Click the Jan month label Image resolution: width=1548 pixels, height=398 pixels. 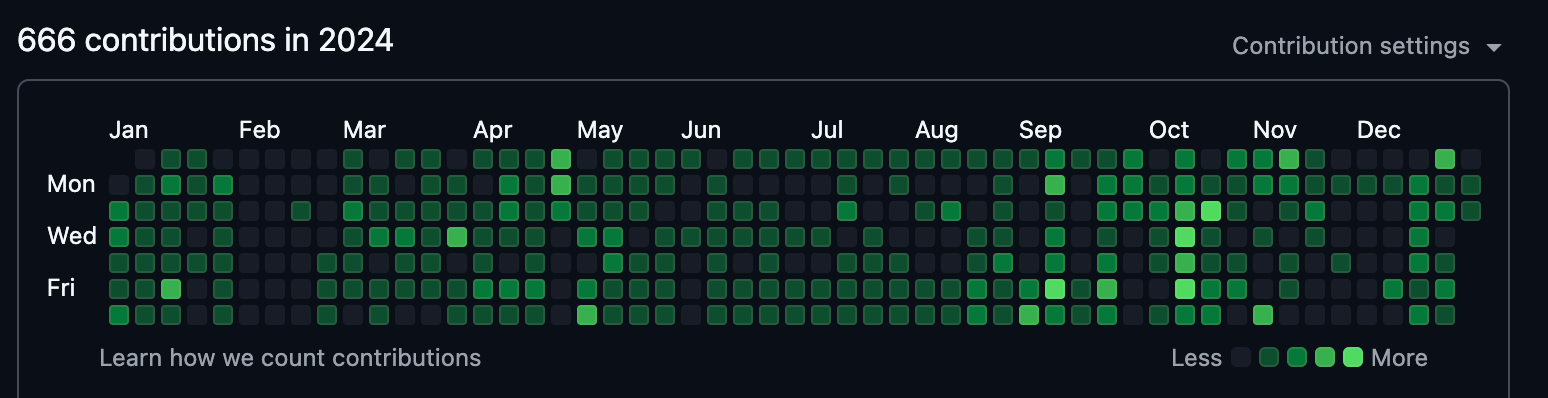(128, 130)
